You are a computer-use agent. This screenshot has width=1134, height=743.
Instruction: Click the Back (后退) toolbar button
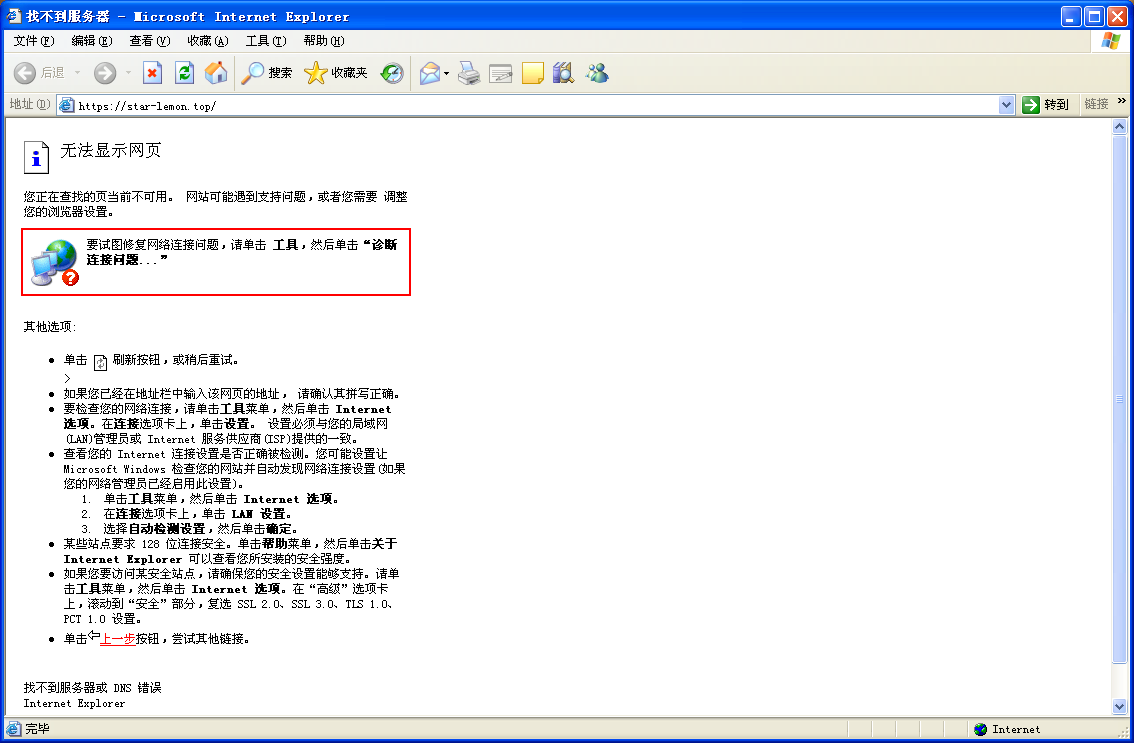tap(39, 73)
